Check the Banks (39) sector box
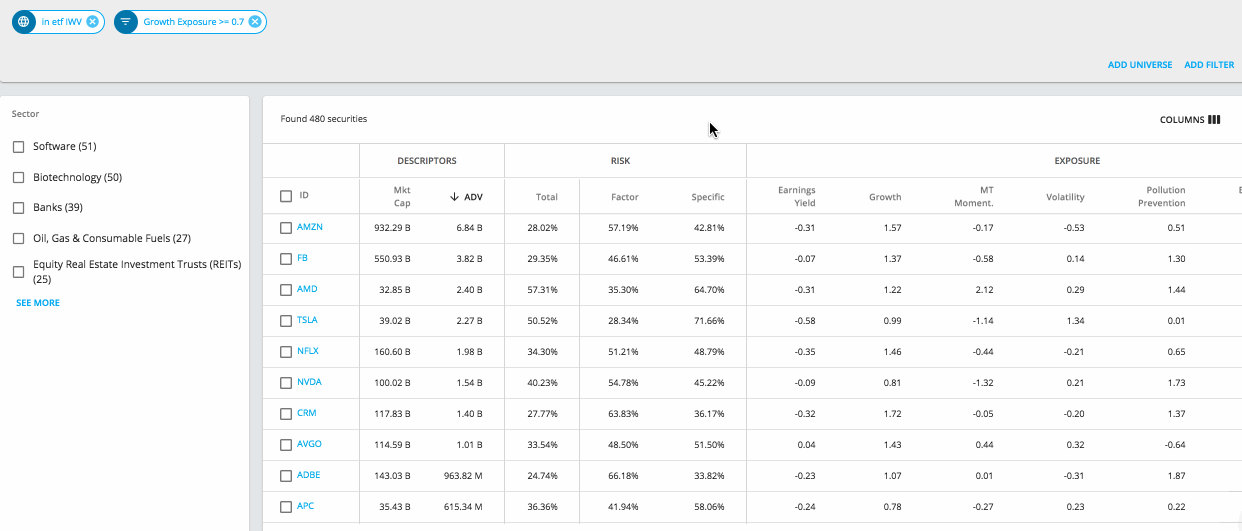The width and height of the screenshot is (1242, 531). point(18,208)
